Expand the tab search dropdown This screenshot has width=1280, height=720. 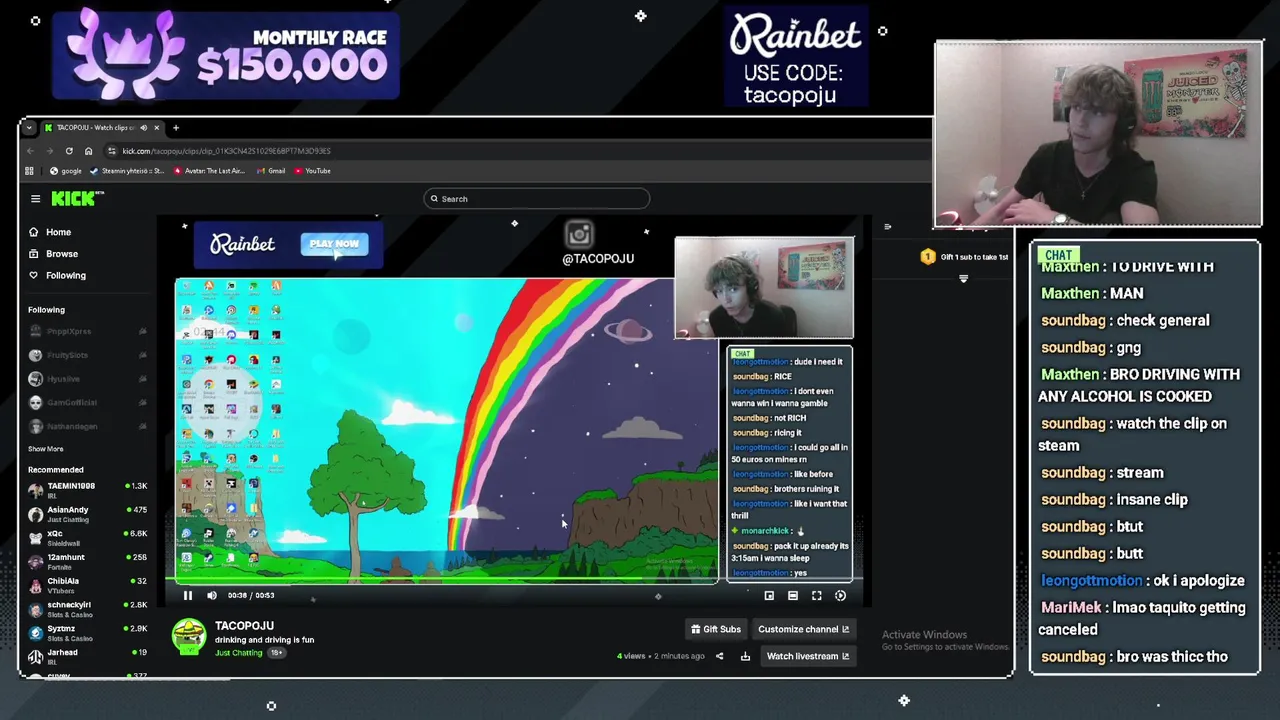[x=29, y=128]
